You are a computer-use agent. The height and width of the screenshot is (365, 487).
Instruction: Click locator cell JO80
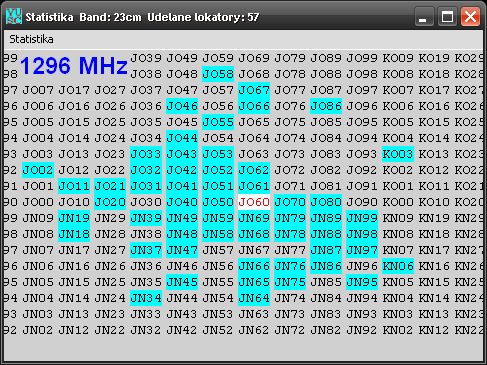point(326,202)
